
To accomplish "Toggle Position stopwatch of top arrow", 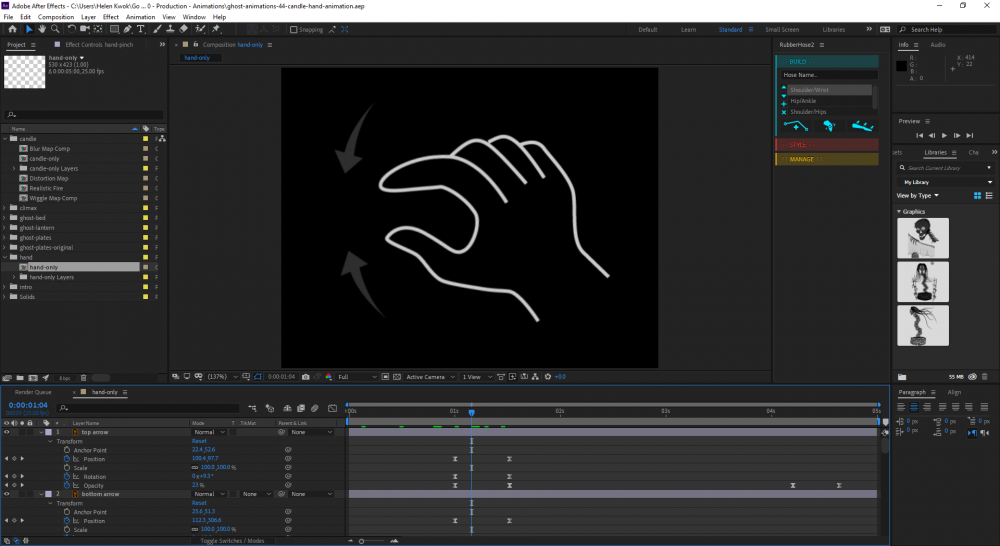I will pyautogui.click(x=67, y=459).
